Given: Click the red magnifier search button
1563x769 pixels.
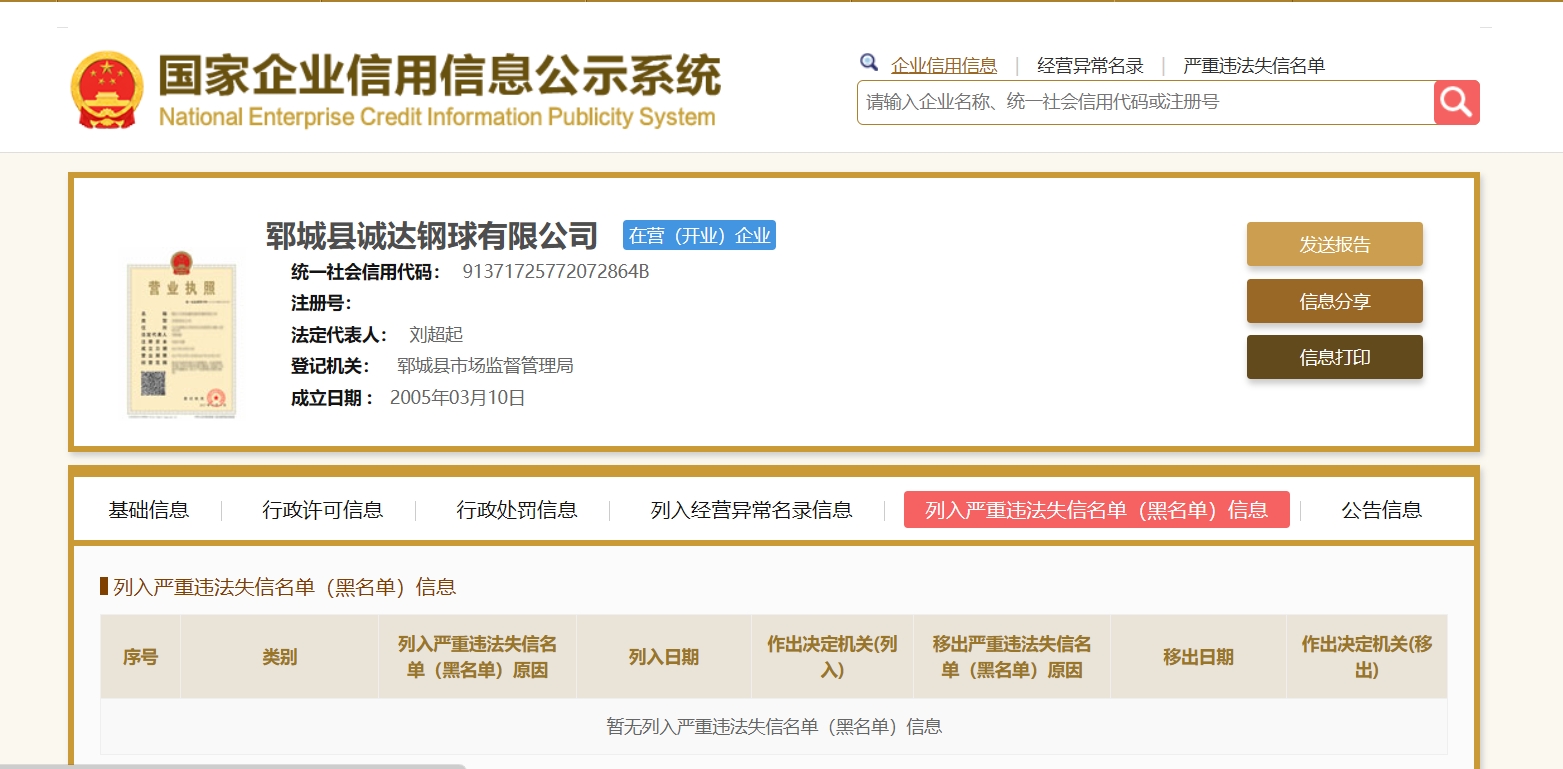Looking at the screenshot, I should coord(1456,102).
